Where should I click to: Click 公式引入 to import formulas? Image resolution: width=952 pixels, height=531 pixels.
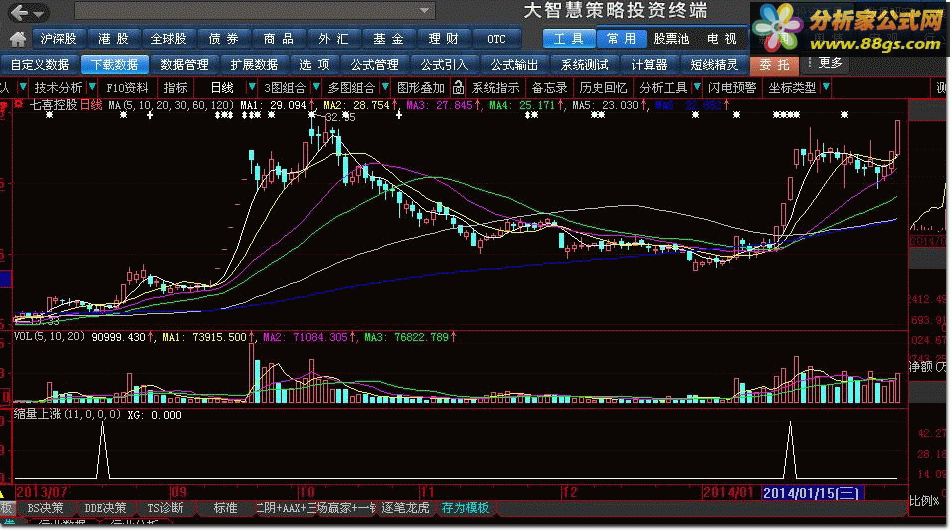click(444, 64)
